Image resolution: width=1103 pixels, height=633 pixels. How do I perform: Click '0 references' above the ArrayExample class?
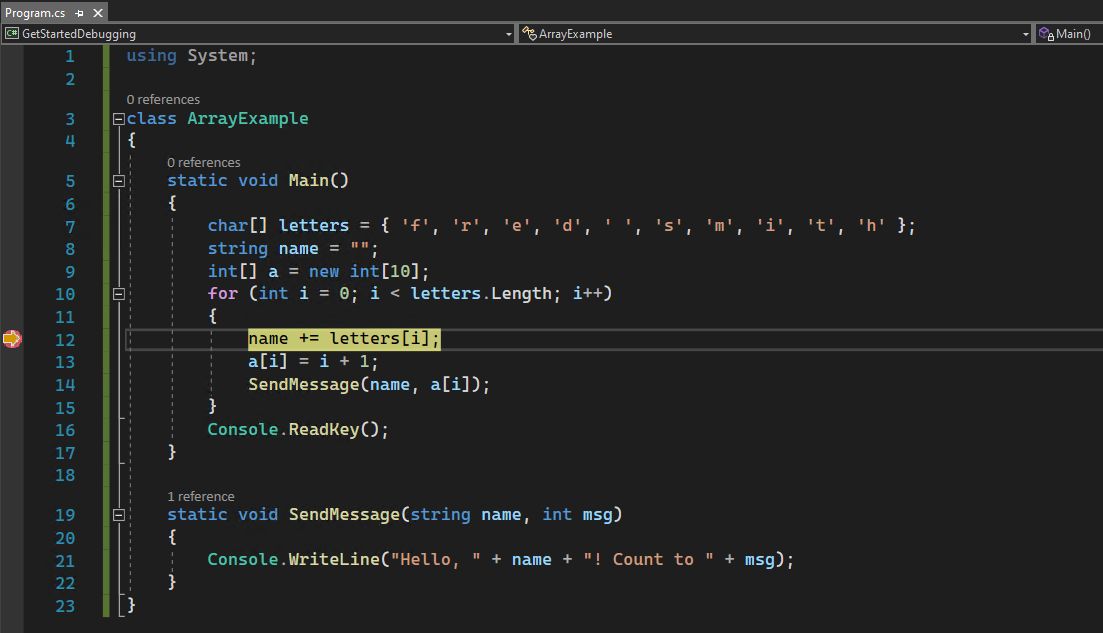pyautogui.click(x=163, y=99)
